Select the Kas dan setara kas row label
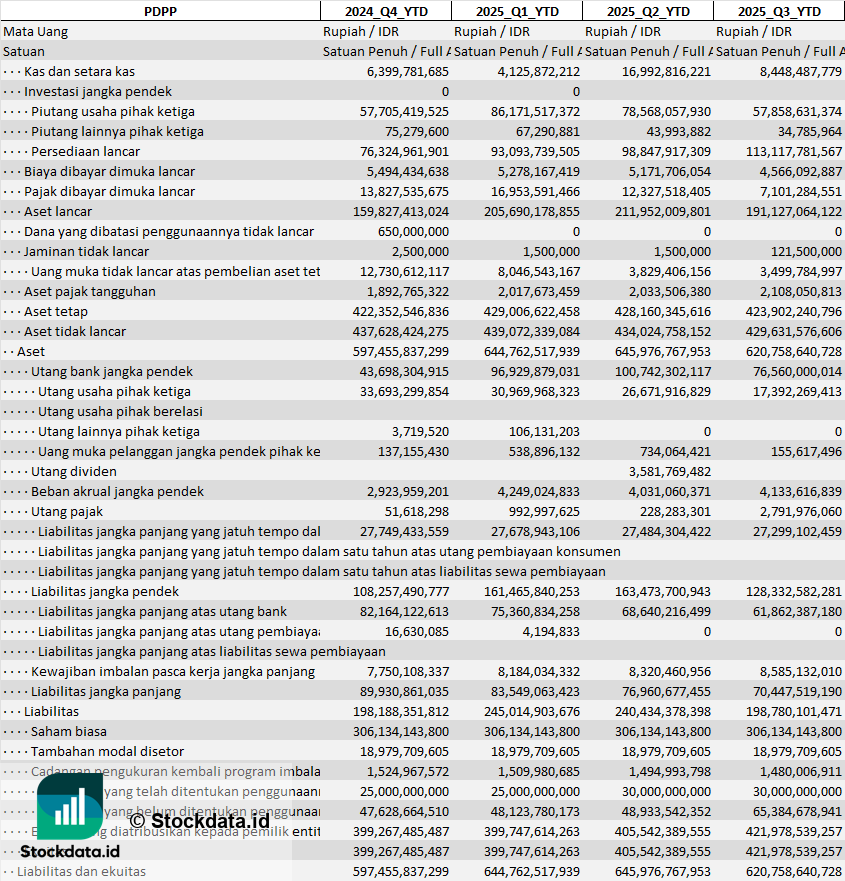The height and width of the screenshot is (881, 845). (79, 71)
